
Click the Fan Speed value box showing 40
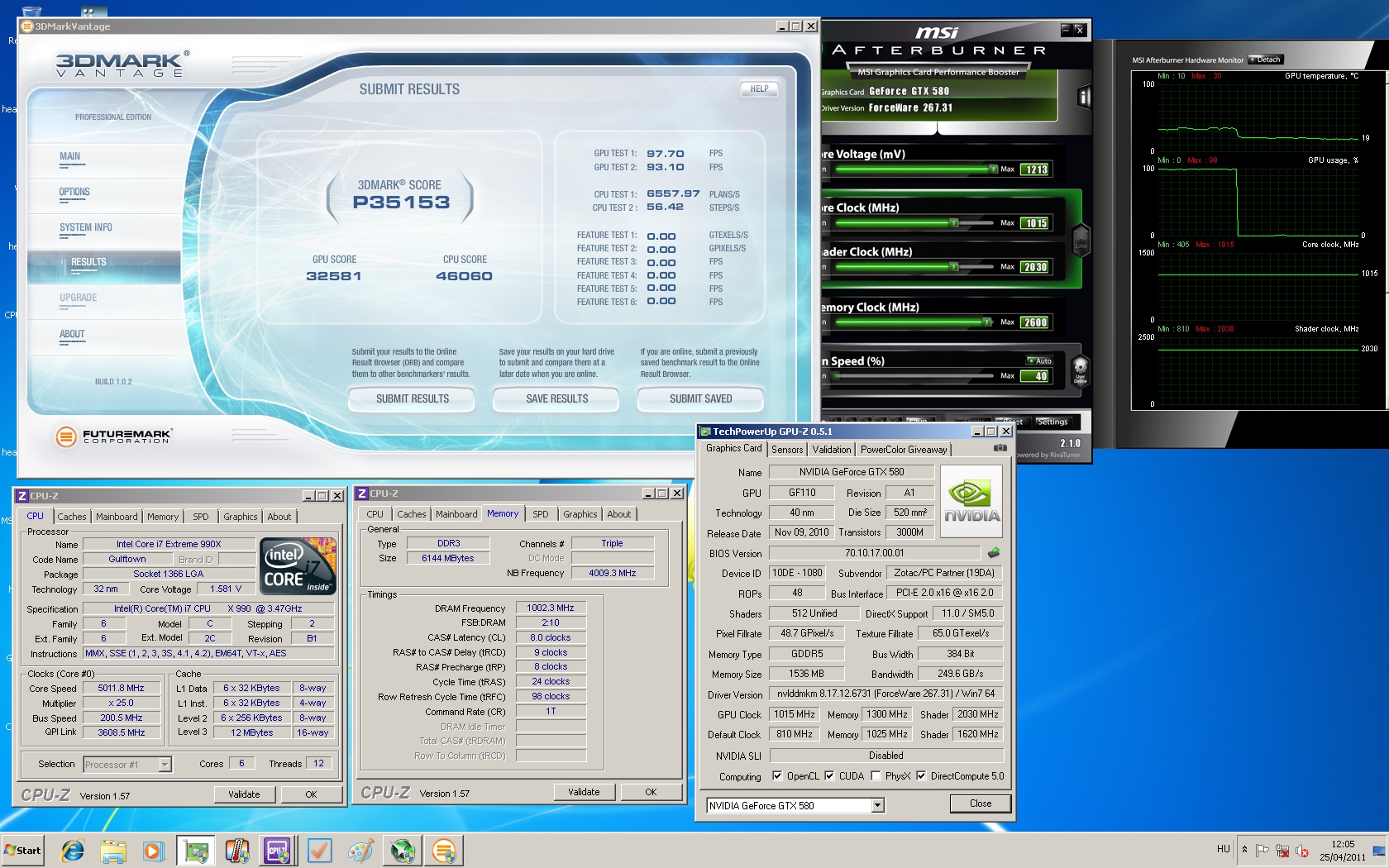coord(1036,376)
